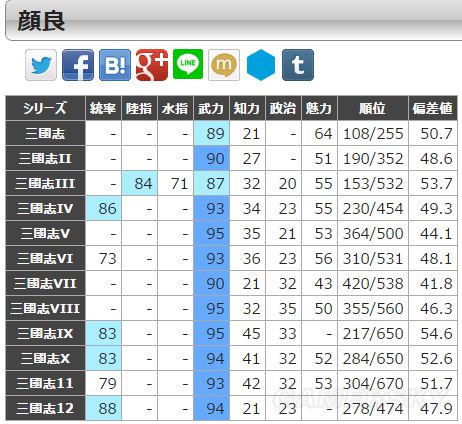
Task: Select the 三國志11 row label
Action: 46,383
